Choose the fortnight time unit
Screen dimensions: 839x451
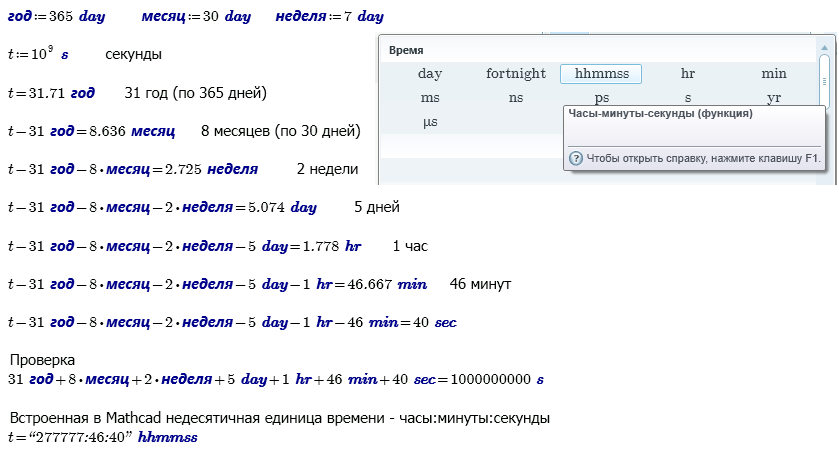pyautogui.click(x=516, y=73)
